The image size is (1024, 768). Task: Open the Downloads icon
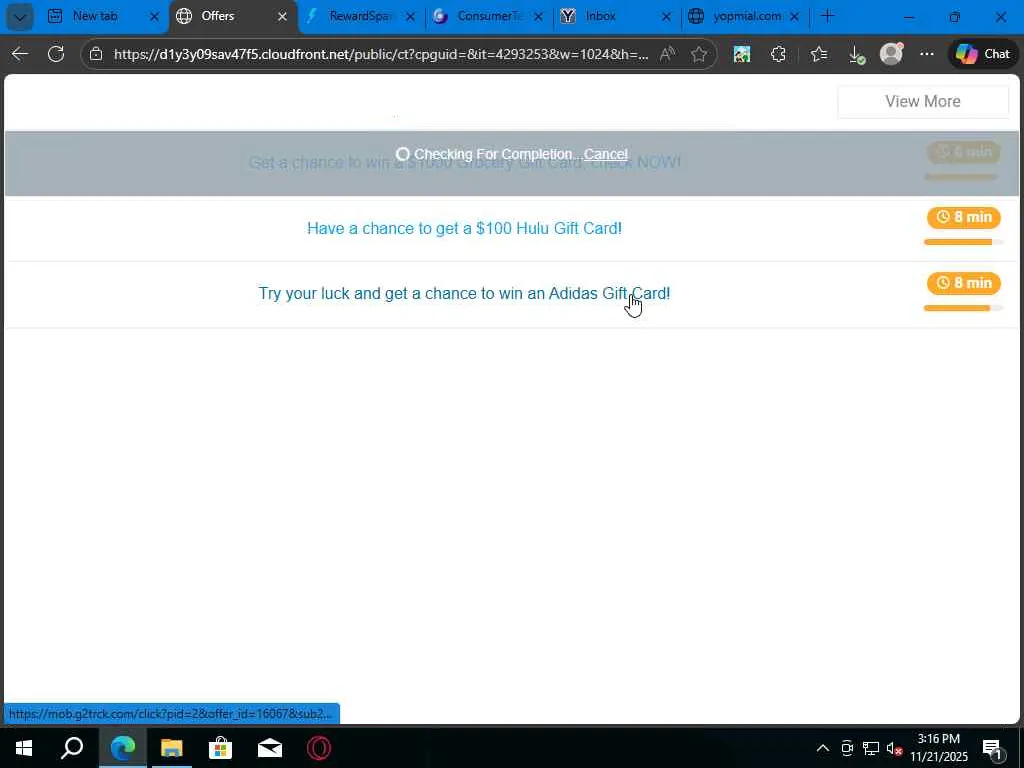click(x=856, y=55)
